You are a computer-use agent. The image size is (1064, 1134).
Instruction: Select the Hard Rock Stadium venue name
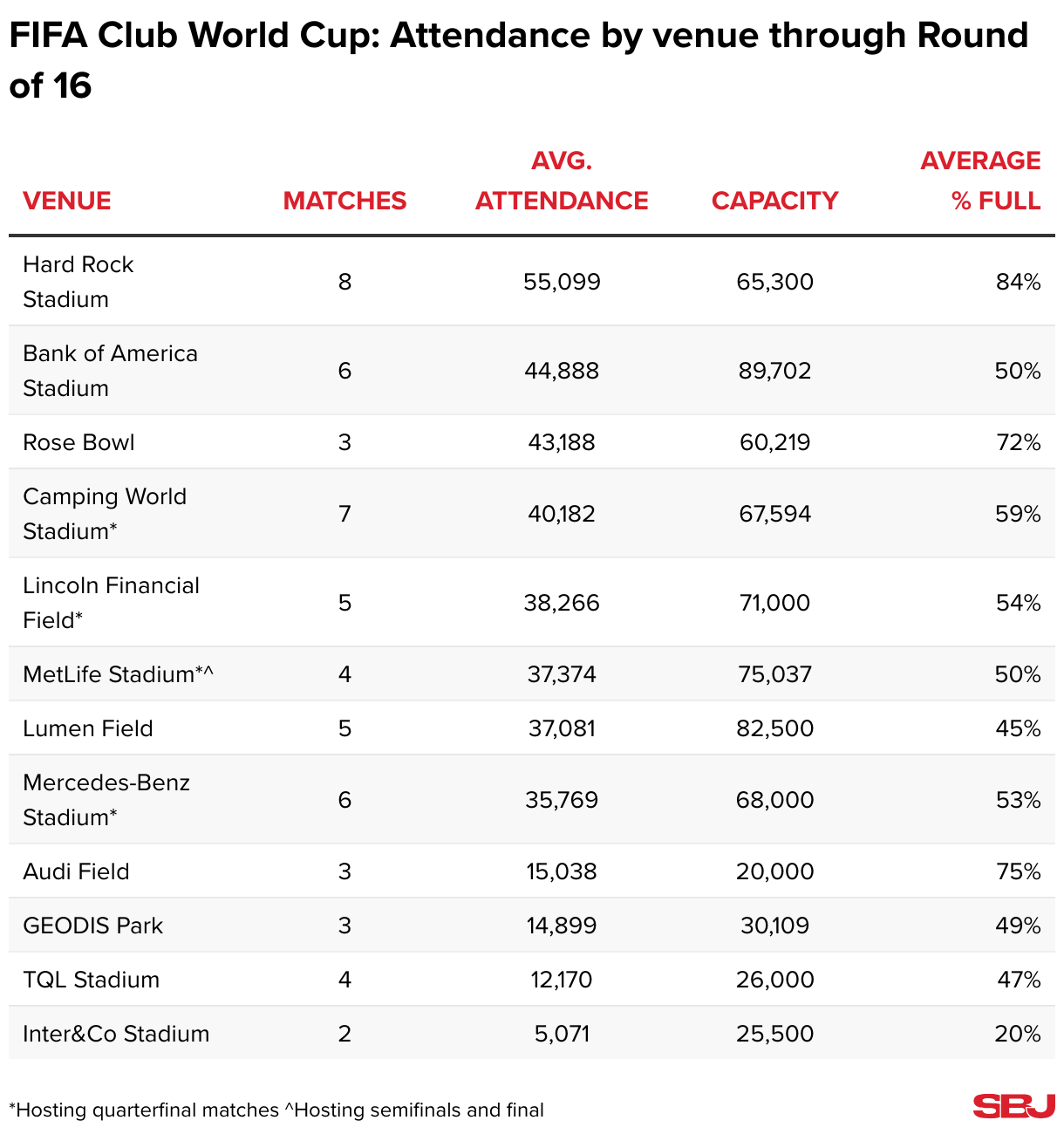click(x=78, y=282)
